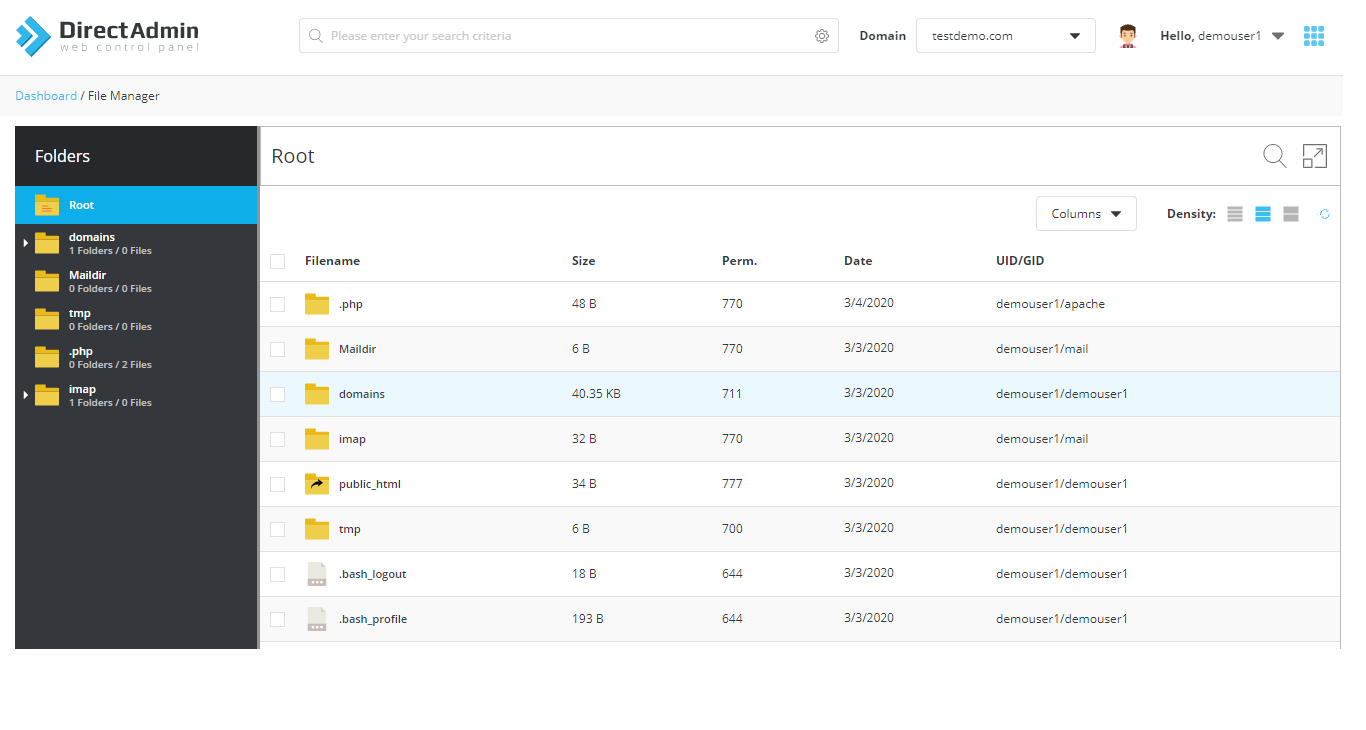The width and height of the screenshot is (1366, 730).
Task: Select compact density view
Action: 1235,214
